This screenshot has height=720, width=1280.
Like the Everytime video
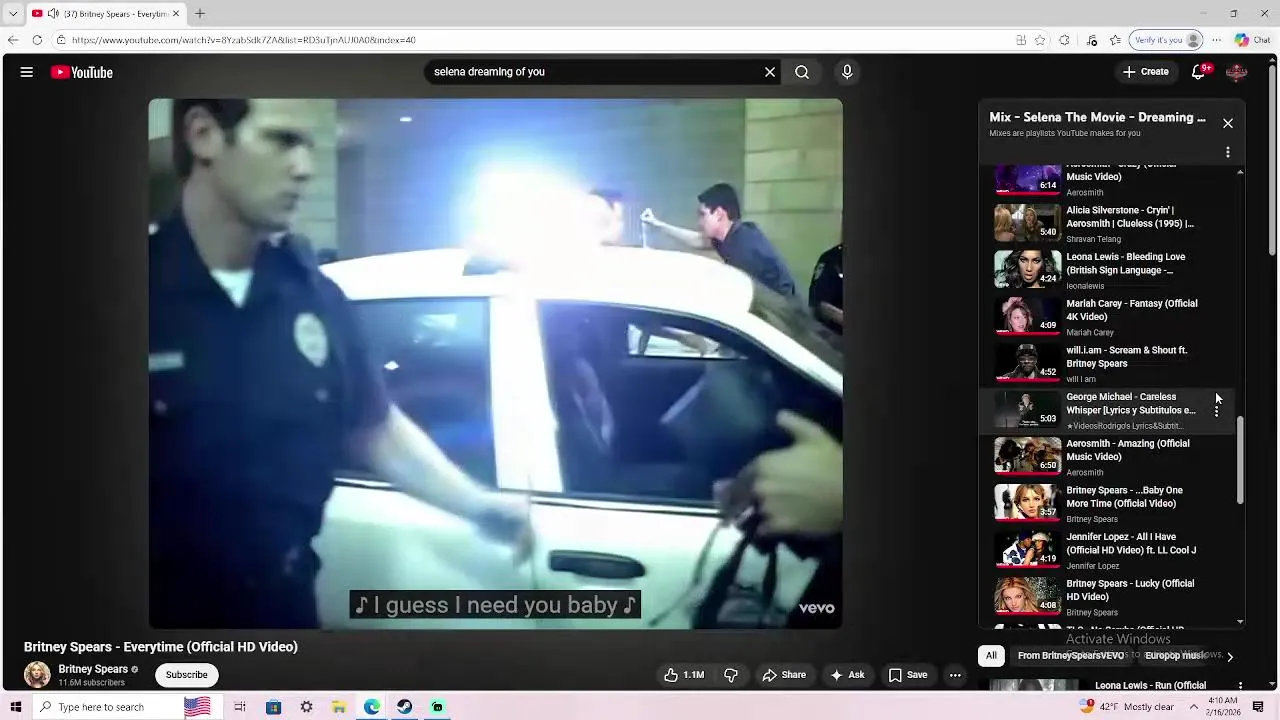683,675
